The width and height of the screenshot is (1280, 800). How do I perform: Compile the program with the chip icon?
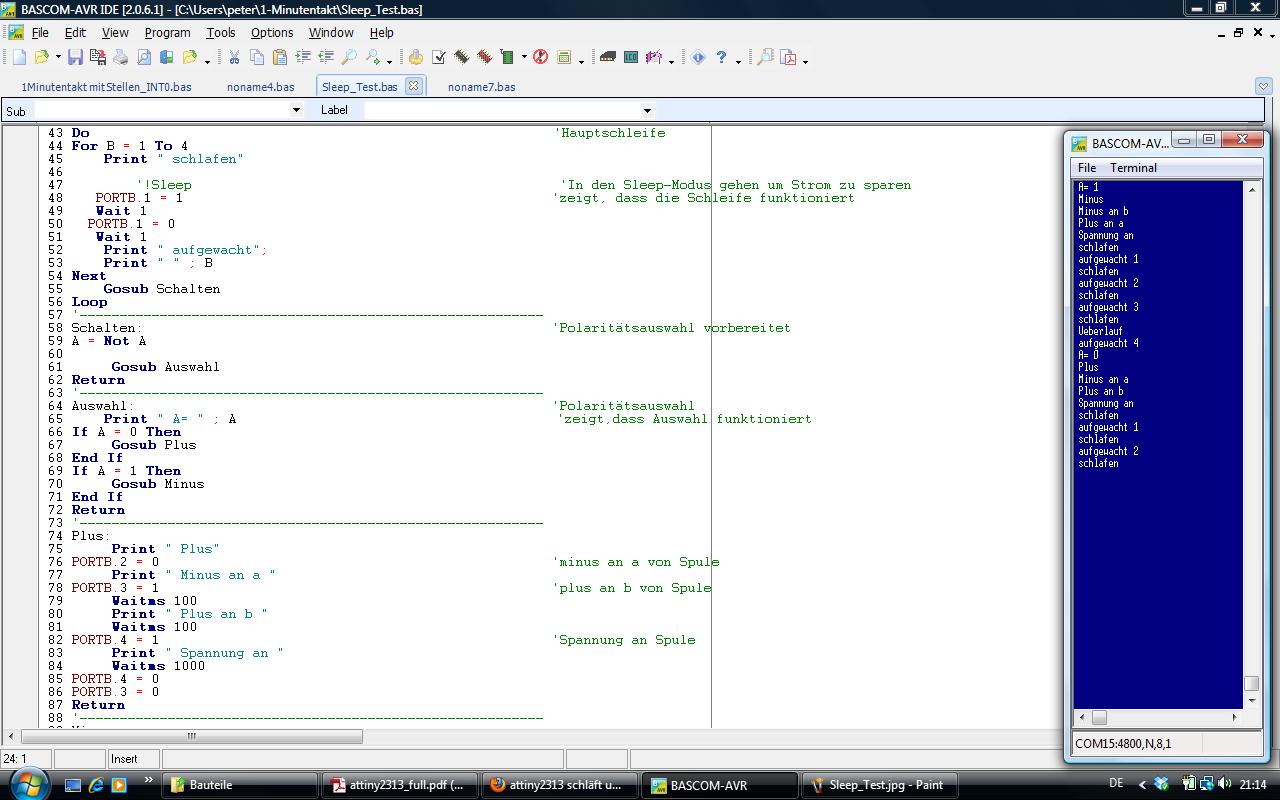pyautogui.click(x=461, y=58)
